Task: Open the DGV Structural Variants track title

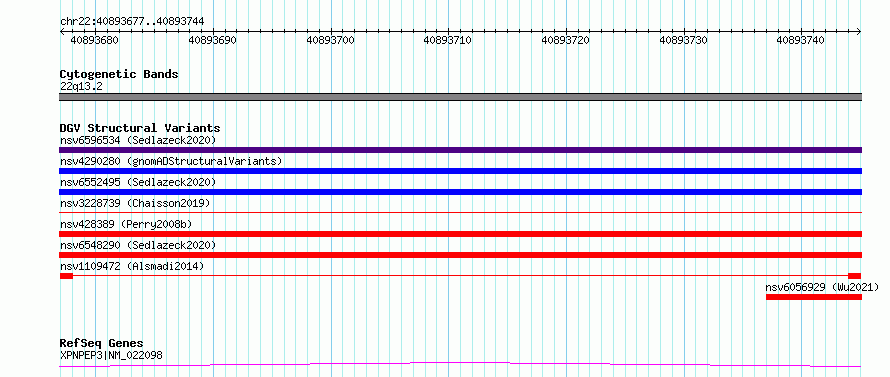Action: 140,128
